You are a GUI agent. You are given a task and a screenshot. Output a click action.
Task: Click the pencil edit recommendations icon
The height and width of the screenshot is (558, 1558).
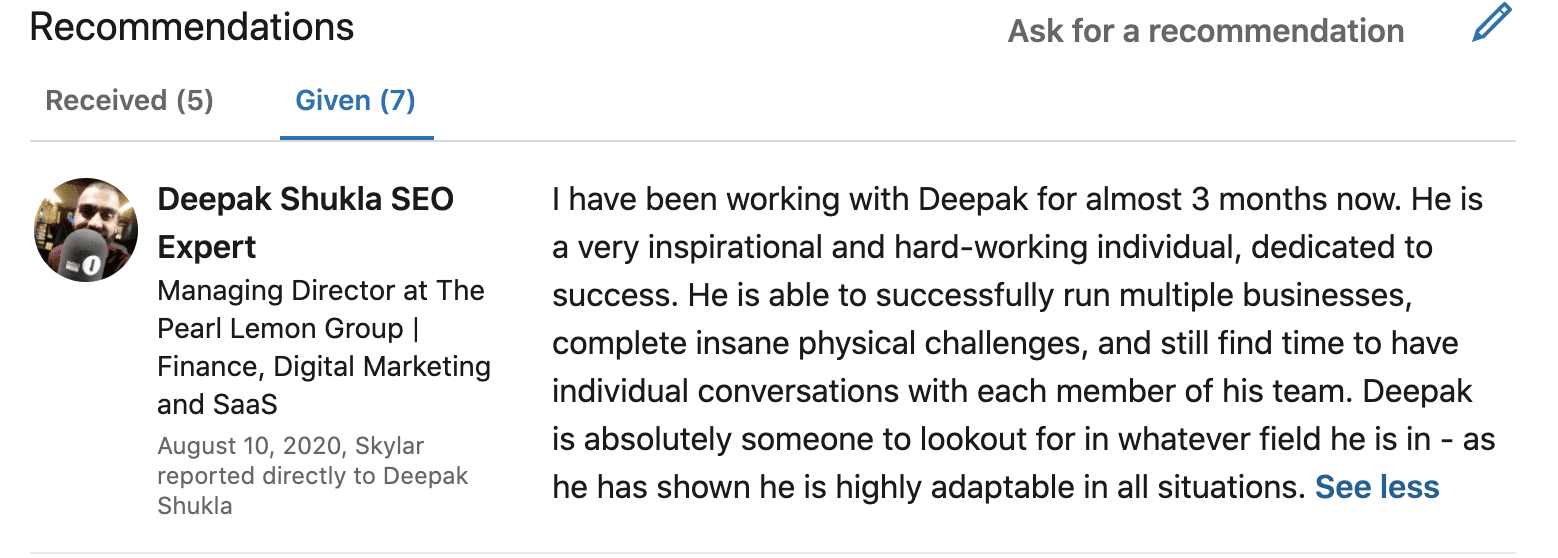coord(1491,23)
